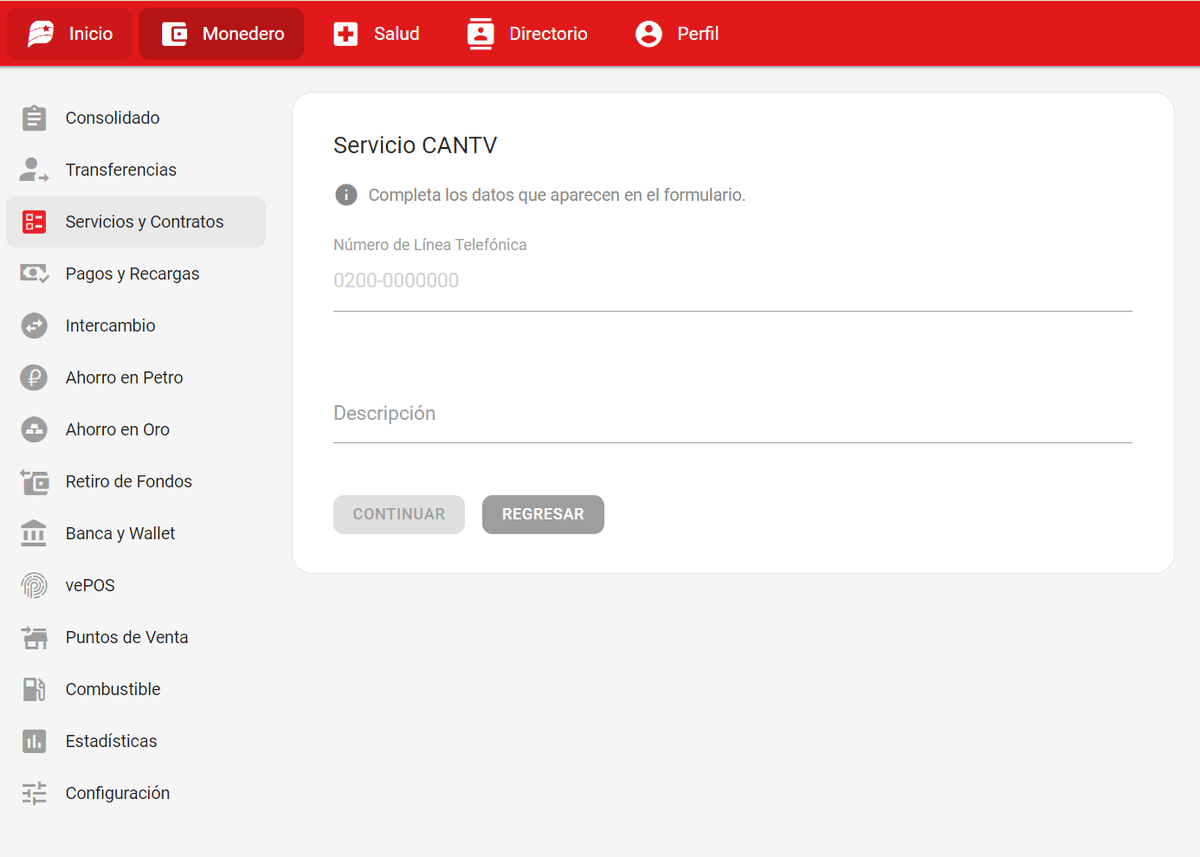Open the Inicio tab label
Viewport: 1200px width, 857px height.
[x=91, y=34]
